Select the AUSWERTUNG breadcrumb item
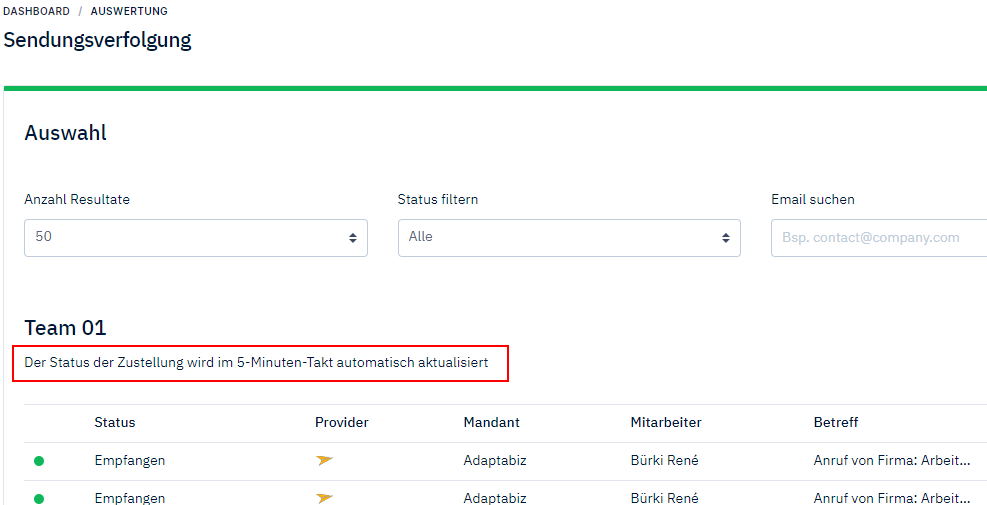This screenshot has height=505, width=987. [129, 11]
